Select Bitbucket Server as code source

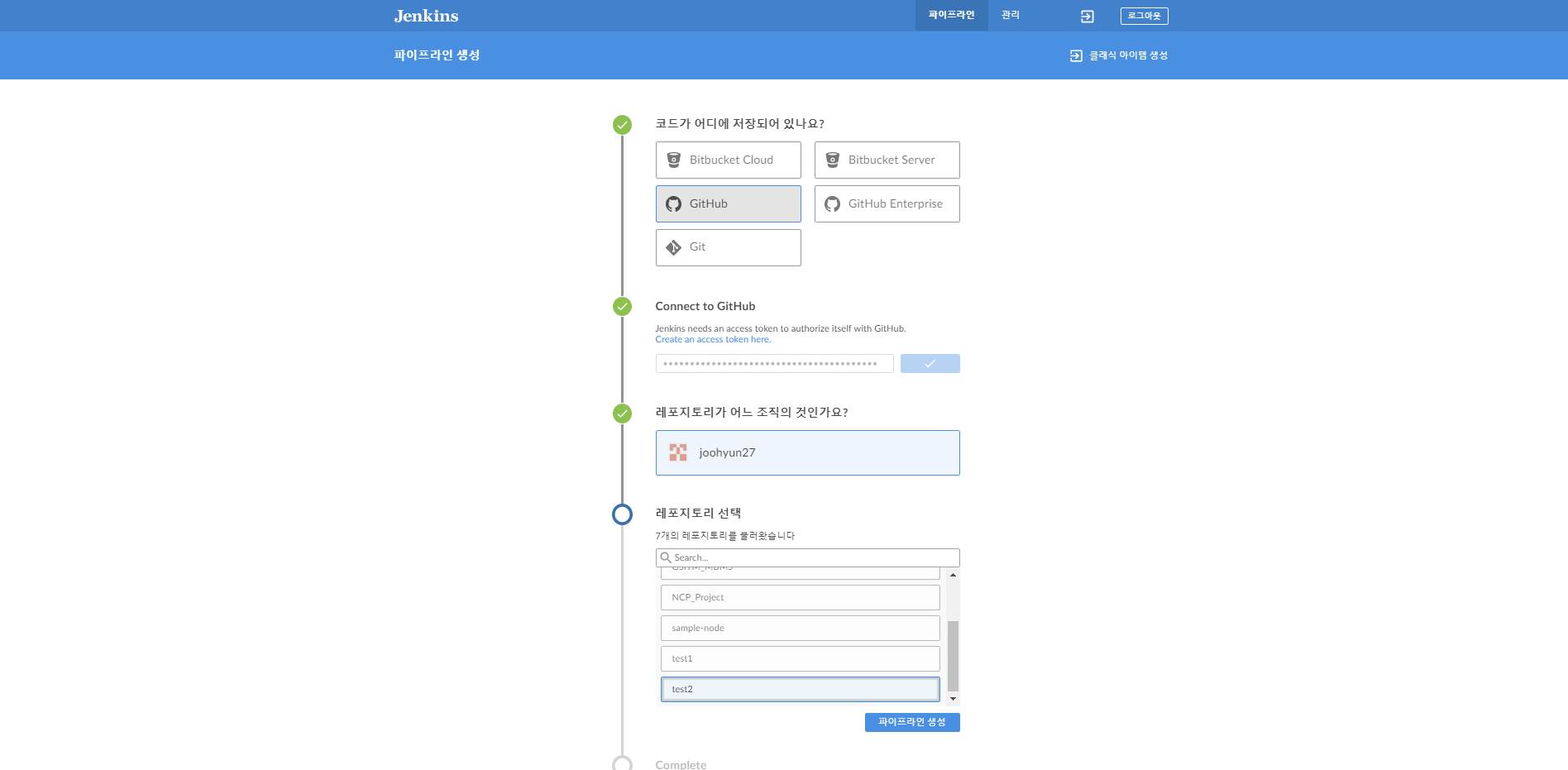coord(887,160)
